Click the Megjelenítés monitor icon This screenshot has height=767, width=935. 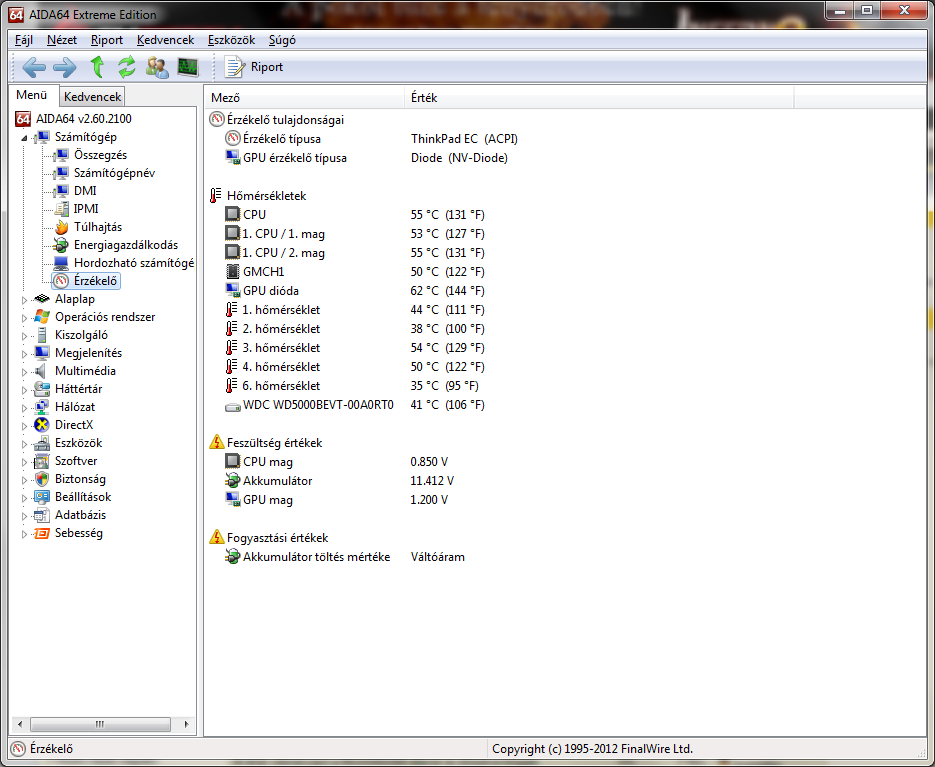(x=42, y=353)
